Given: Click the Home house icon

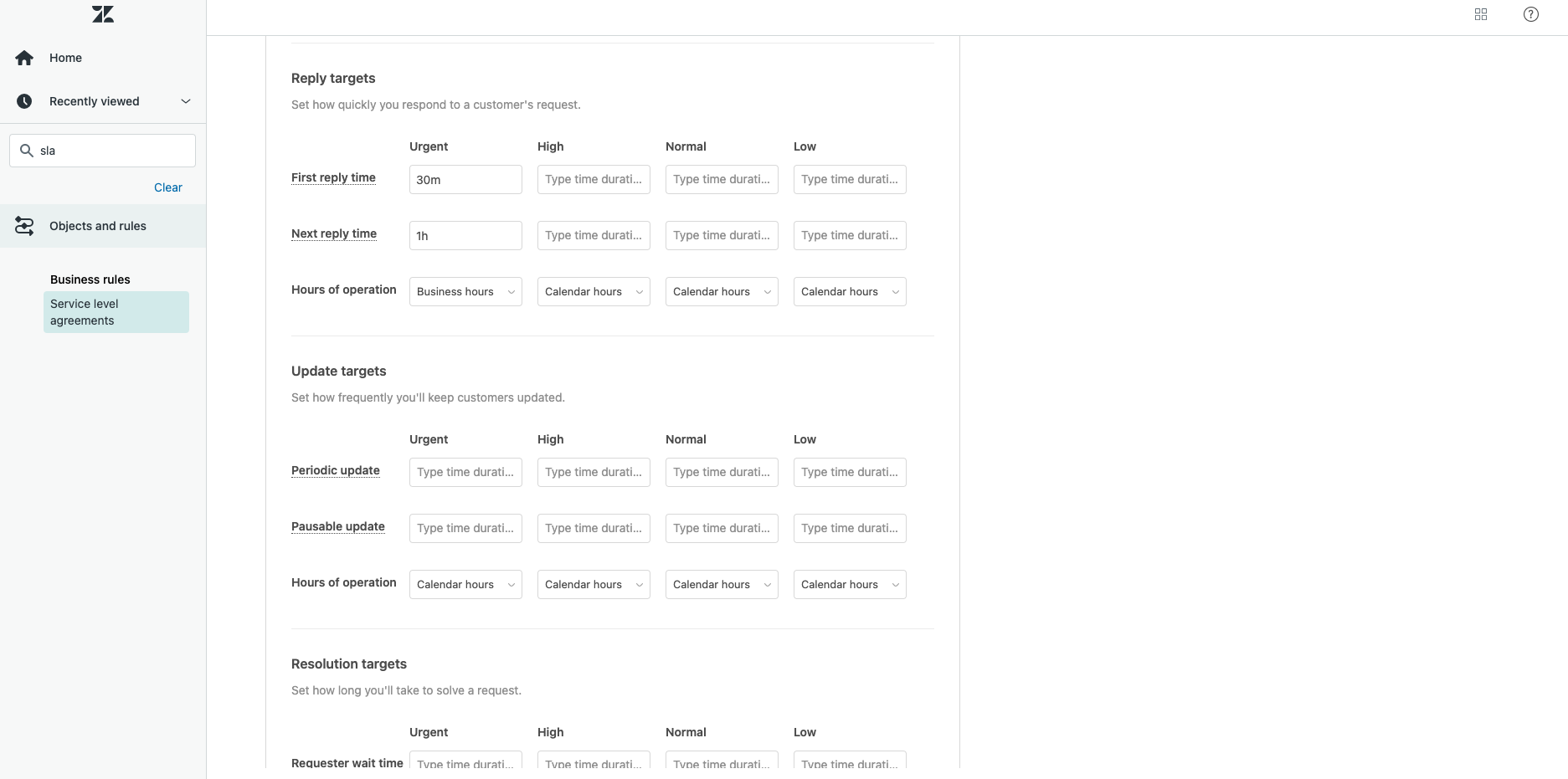Looking at the screenshot, I should pyautogui.click(x=24, y=58).
